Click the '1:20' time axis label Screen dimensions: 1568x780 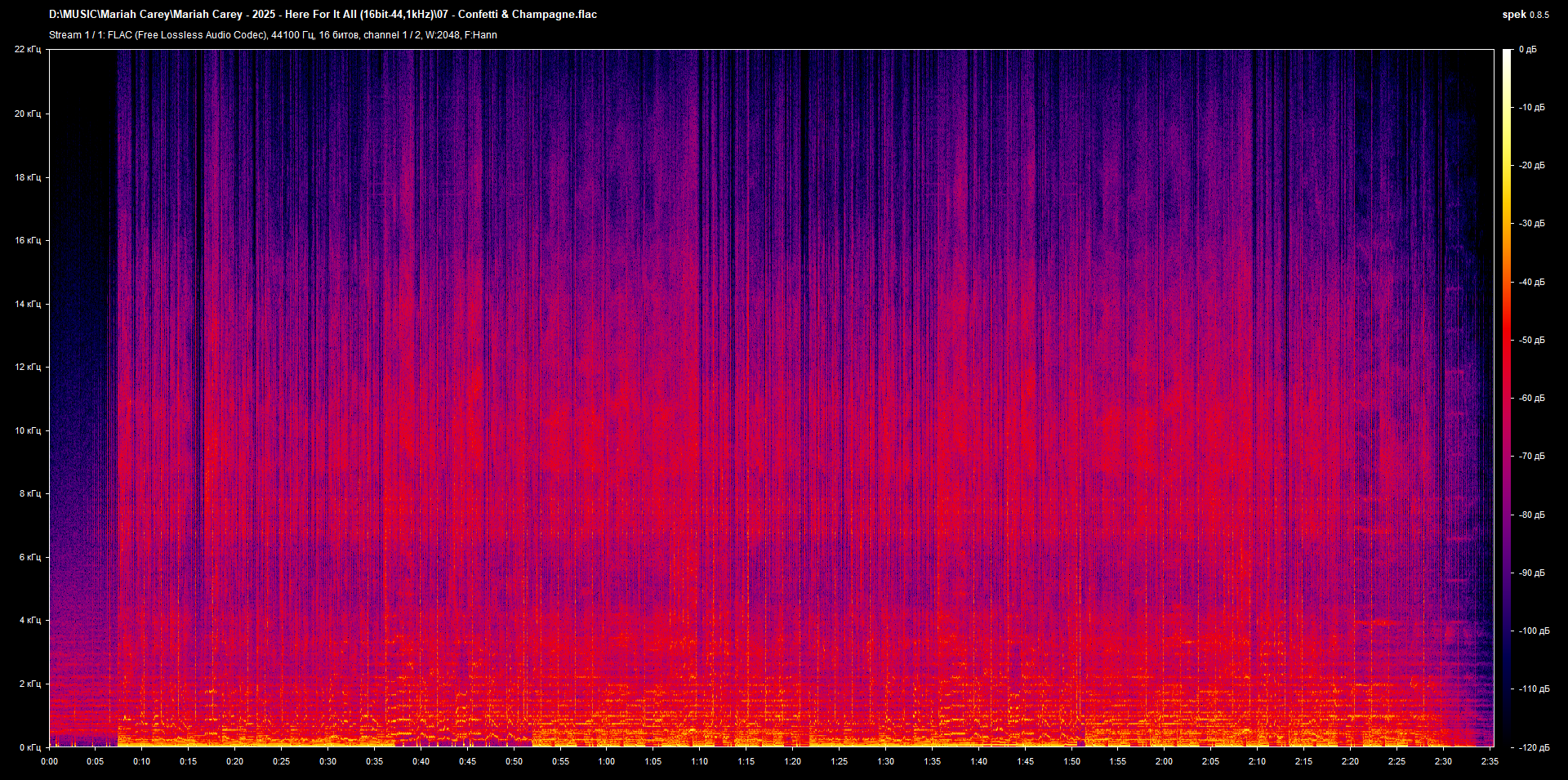tap(793, 761)
